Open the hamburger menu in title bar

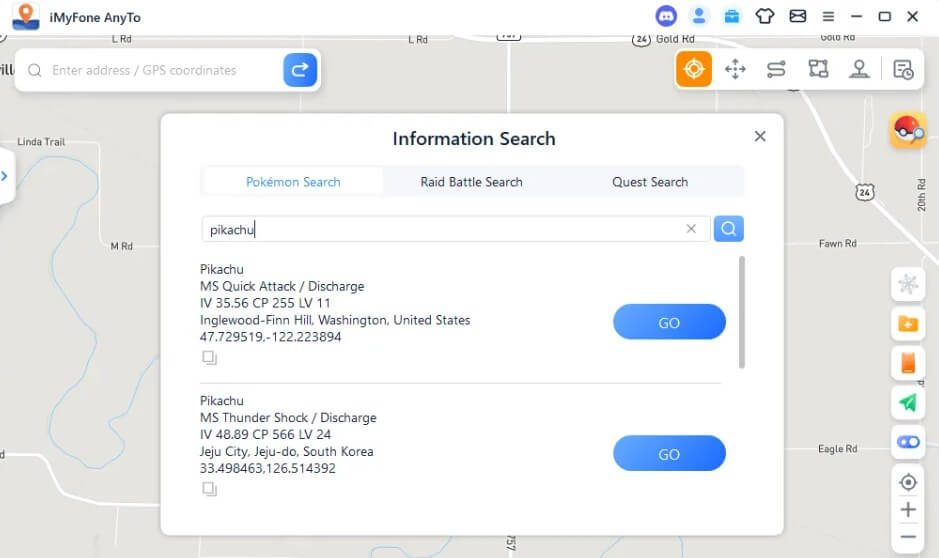tap(828, 16)
